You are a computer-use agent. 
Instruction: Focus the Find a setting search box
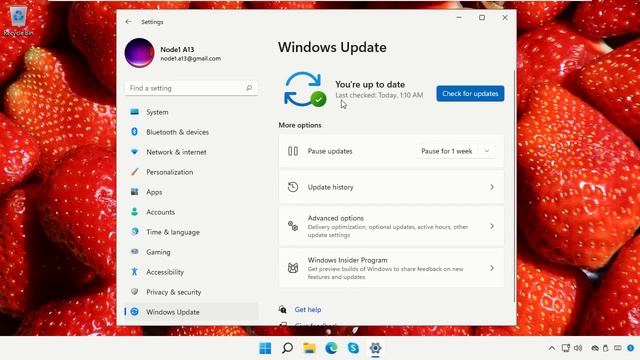click(x=191, y=88)
